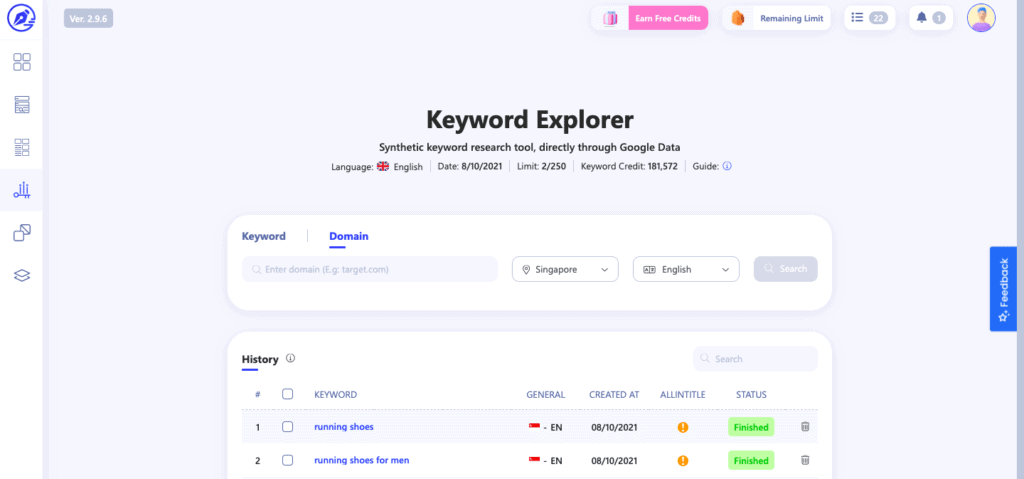Click the stacked layers icon in sidebar
Viewport: 1024px width, 479px height.
(22, 275)
